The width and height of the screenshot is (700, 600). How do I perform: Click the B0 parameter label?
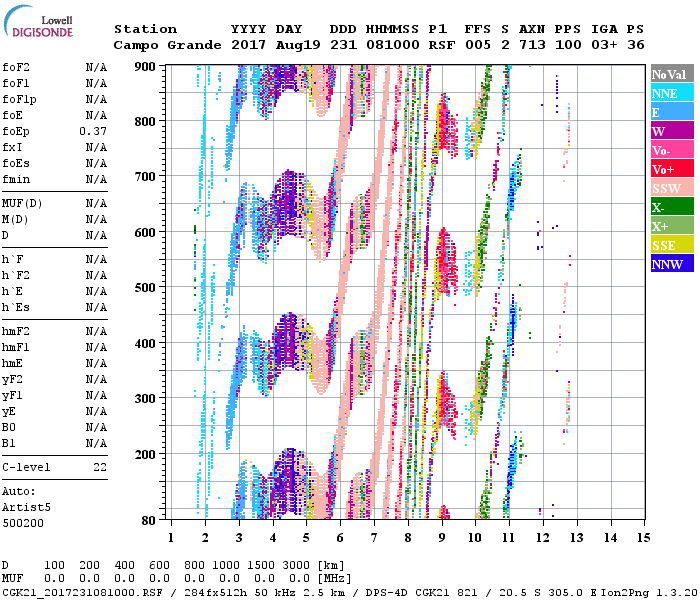[9, 428]
